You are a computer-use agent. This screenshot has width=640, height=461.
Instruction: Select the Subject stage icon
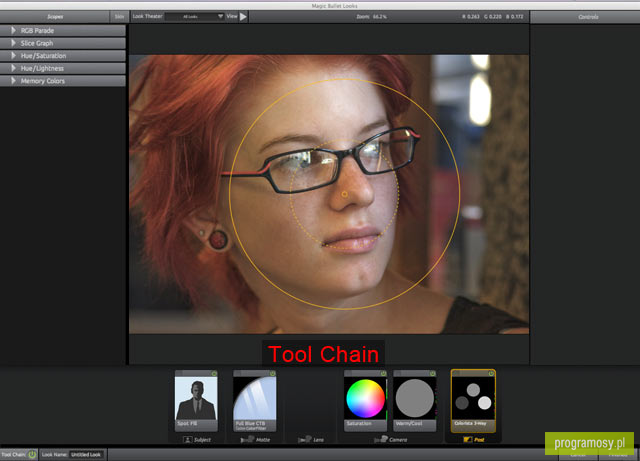coord(187,440)
